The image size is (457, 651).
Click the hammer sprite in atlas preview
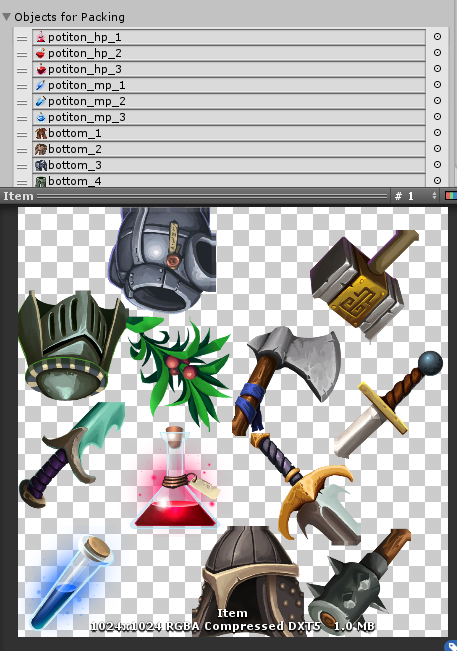(x=364, y=285)
